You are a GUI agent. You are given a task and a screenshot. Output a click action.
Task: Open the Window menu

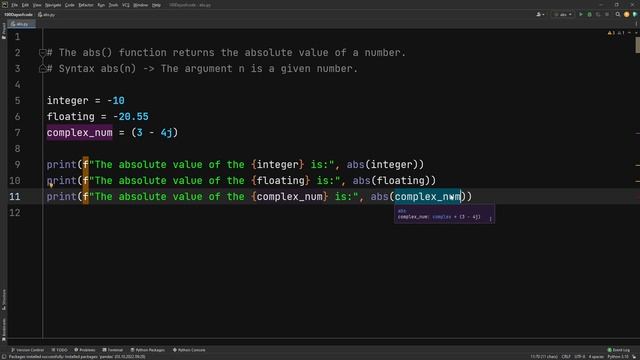point(141,5)
